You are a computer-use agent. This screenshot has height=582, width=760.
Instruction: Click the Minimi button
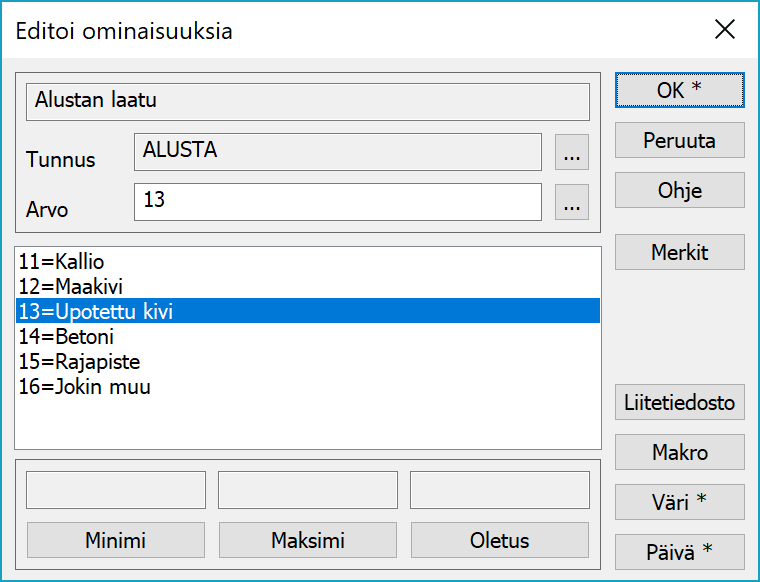pyautogui.click(x=115, y=541)
